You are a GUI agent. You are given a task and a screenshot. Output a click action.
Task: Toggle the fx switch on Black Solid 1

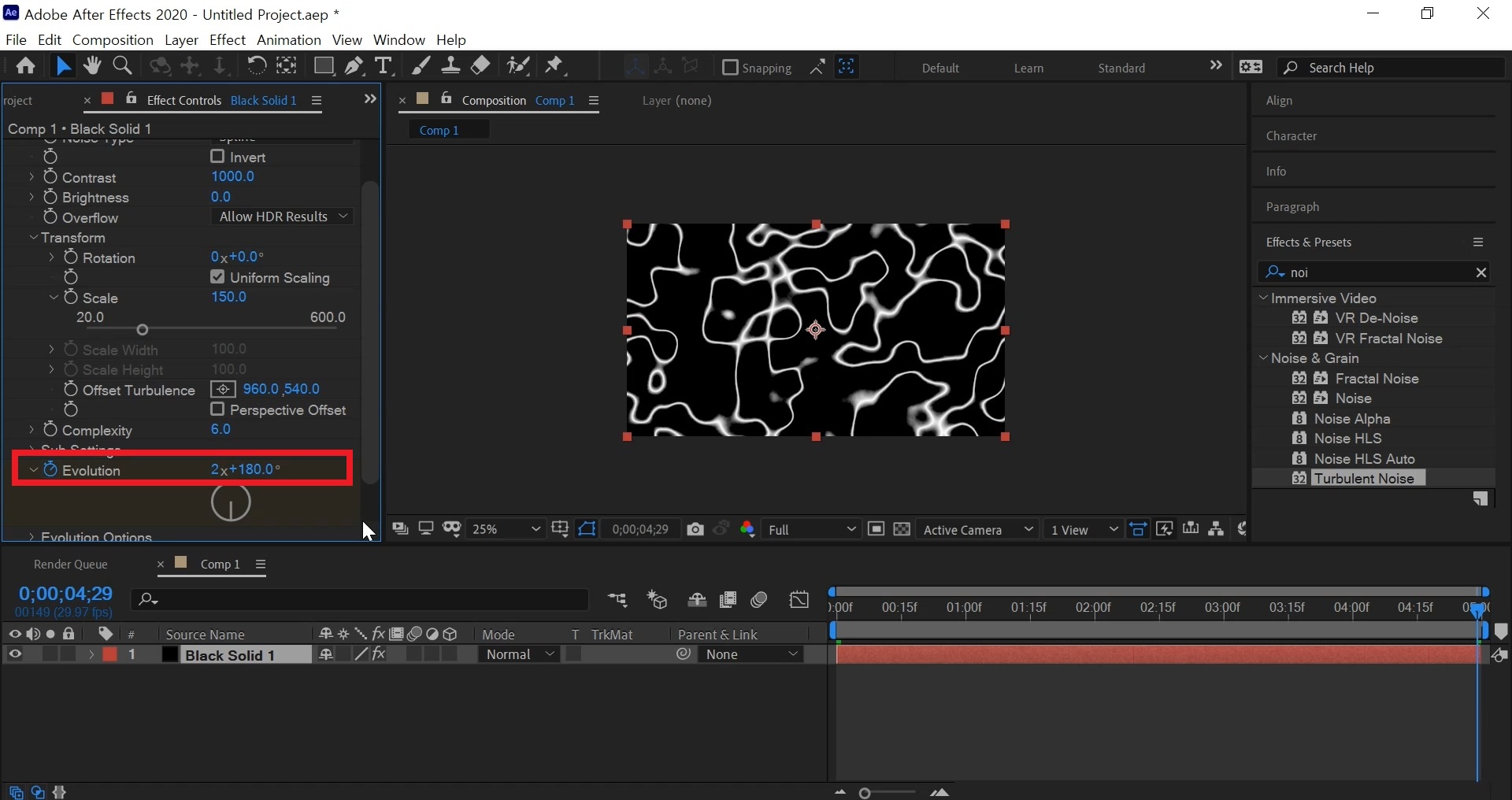[x=379, y=654]
